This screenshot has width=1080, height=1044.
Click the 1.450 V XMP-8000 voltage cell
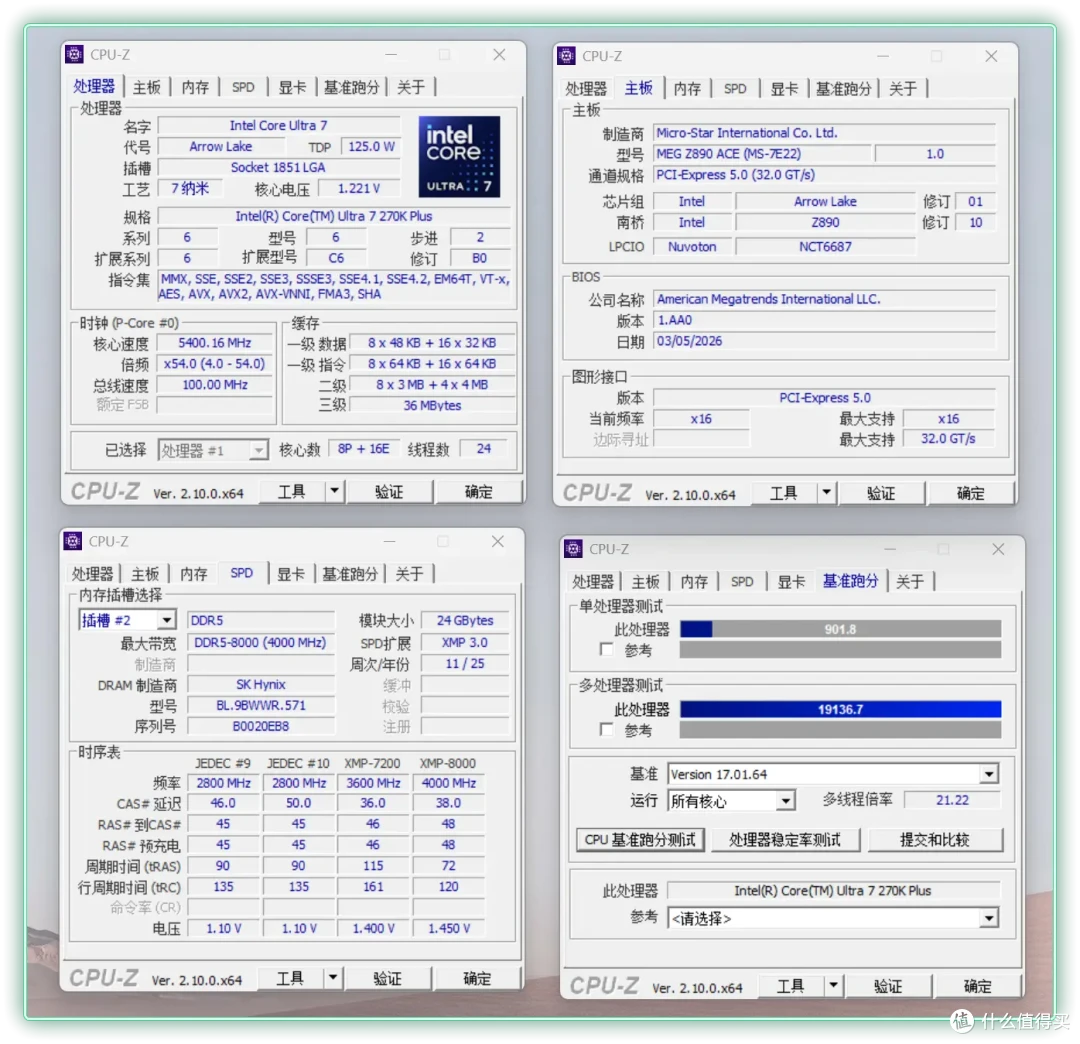[448, 928]
